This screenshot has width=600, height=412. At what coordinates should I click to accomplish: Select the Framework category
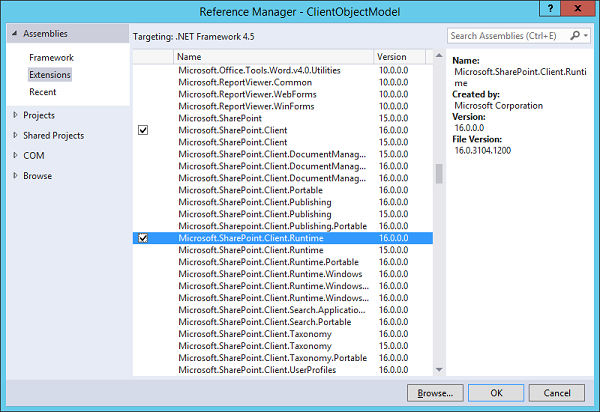[x=51, y=57]
